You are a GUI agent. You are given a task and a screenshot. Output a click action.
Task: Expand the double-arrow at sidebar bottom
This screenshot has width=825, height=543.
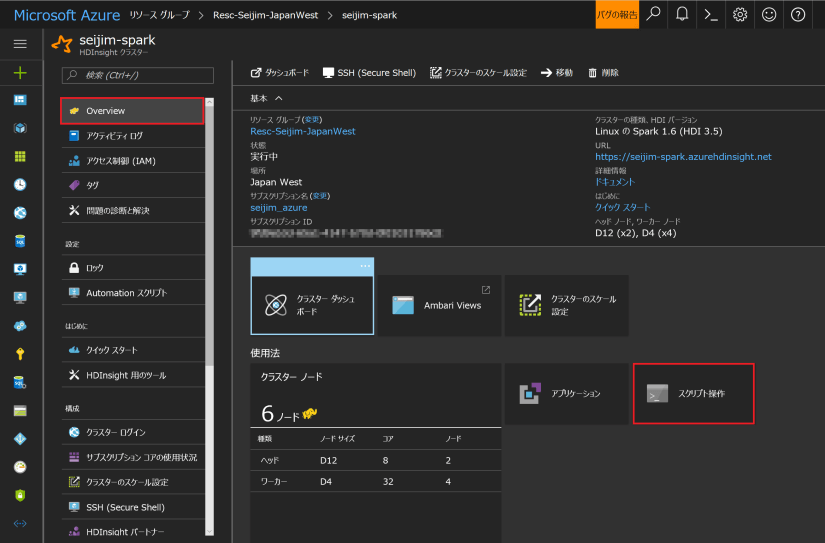tap(20, 523)
